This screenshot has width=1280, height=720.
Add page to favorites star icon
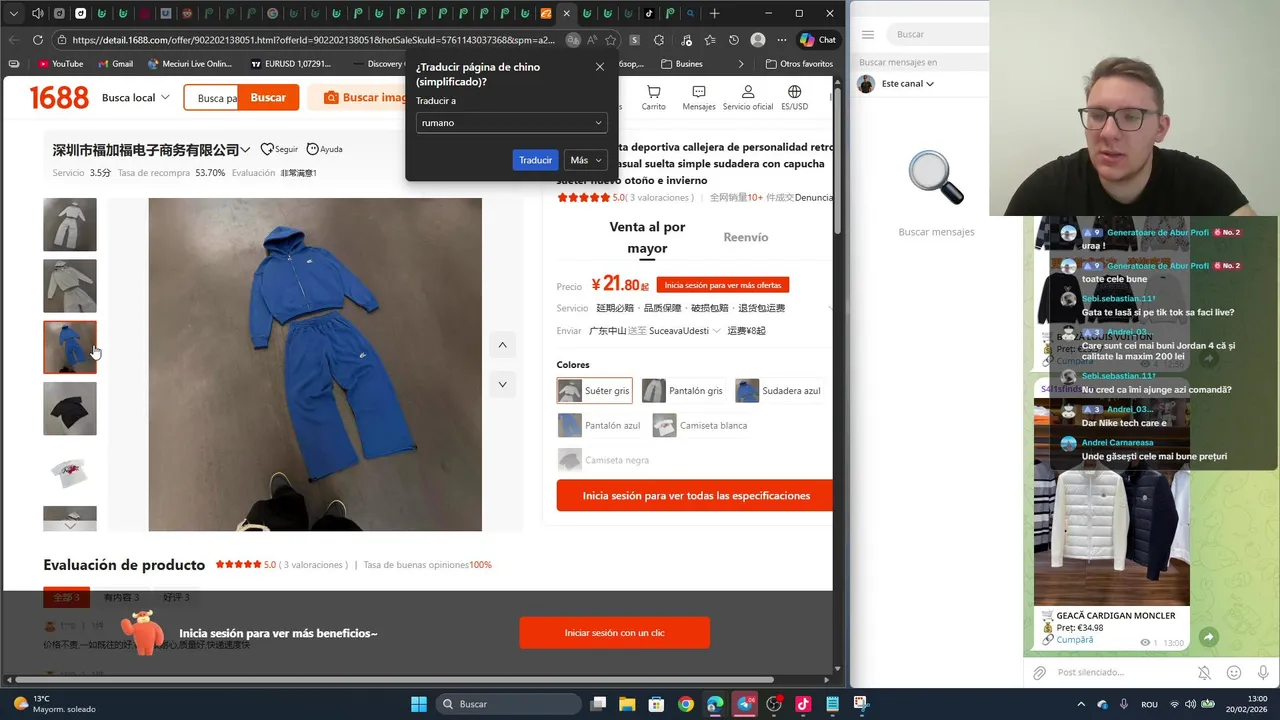[x=611, y=40]
